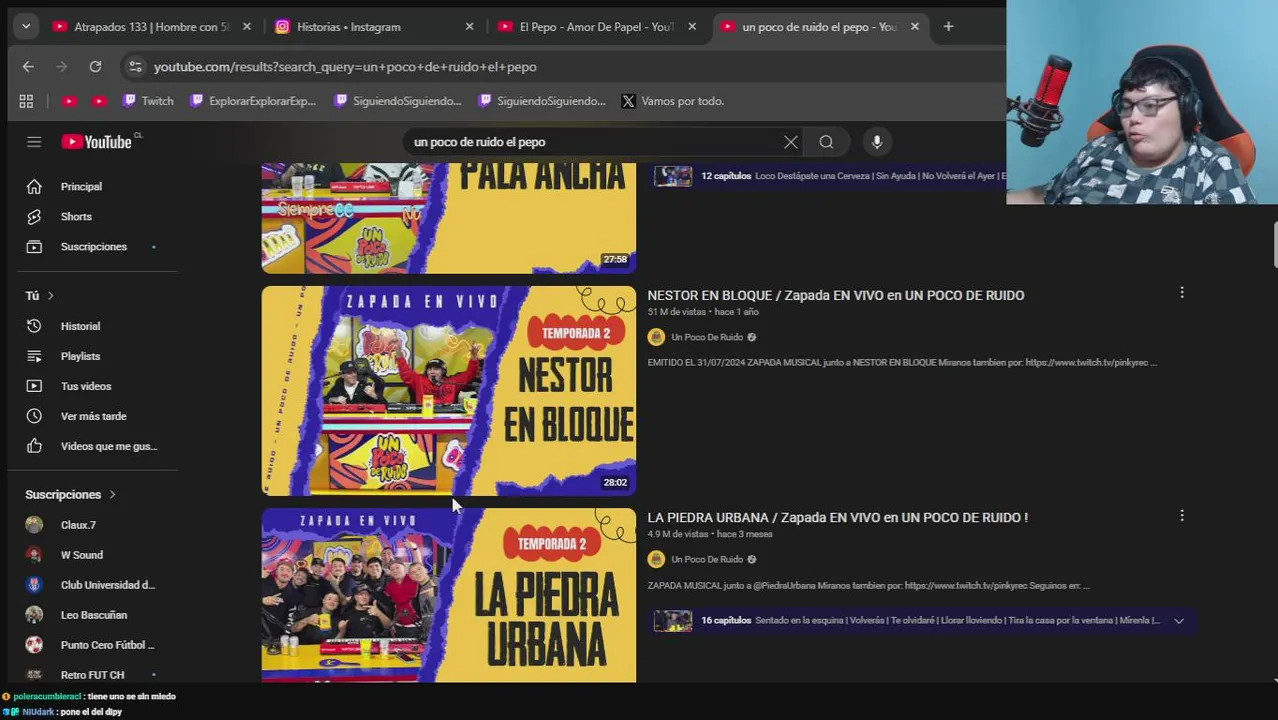Play the LA PIEDRA URBANA thumbnail
Viewport: 1278px width, 720px height.
[448, 595]
